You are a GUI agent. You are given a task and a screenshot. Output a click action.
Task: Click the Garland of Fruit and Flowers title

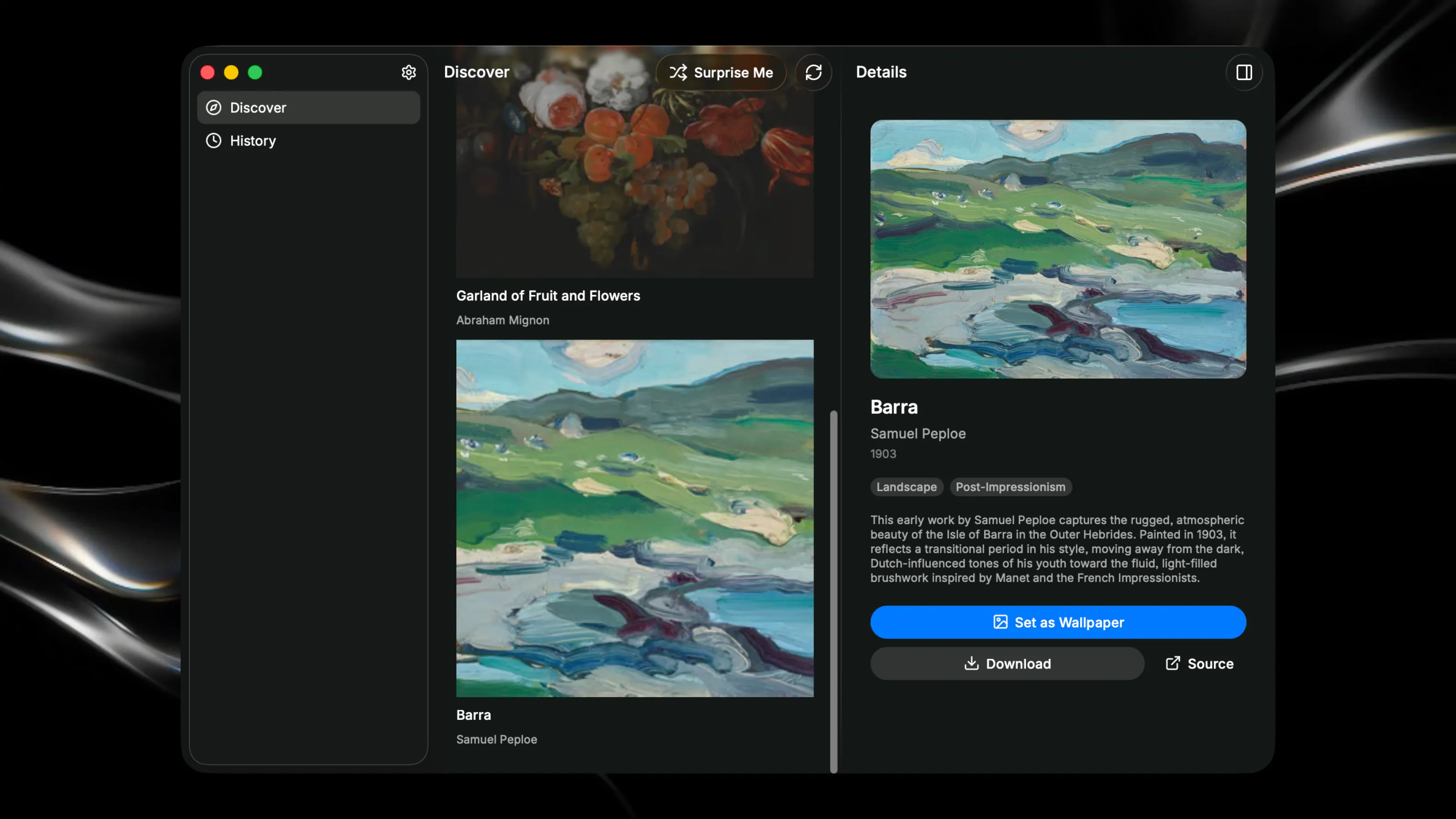(x=548, y=296)
